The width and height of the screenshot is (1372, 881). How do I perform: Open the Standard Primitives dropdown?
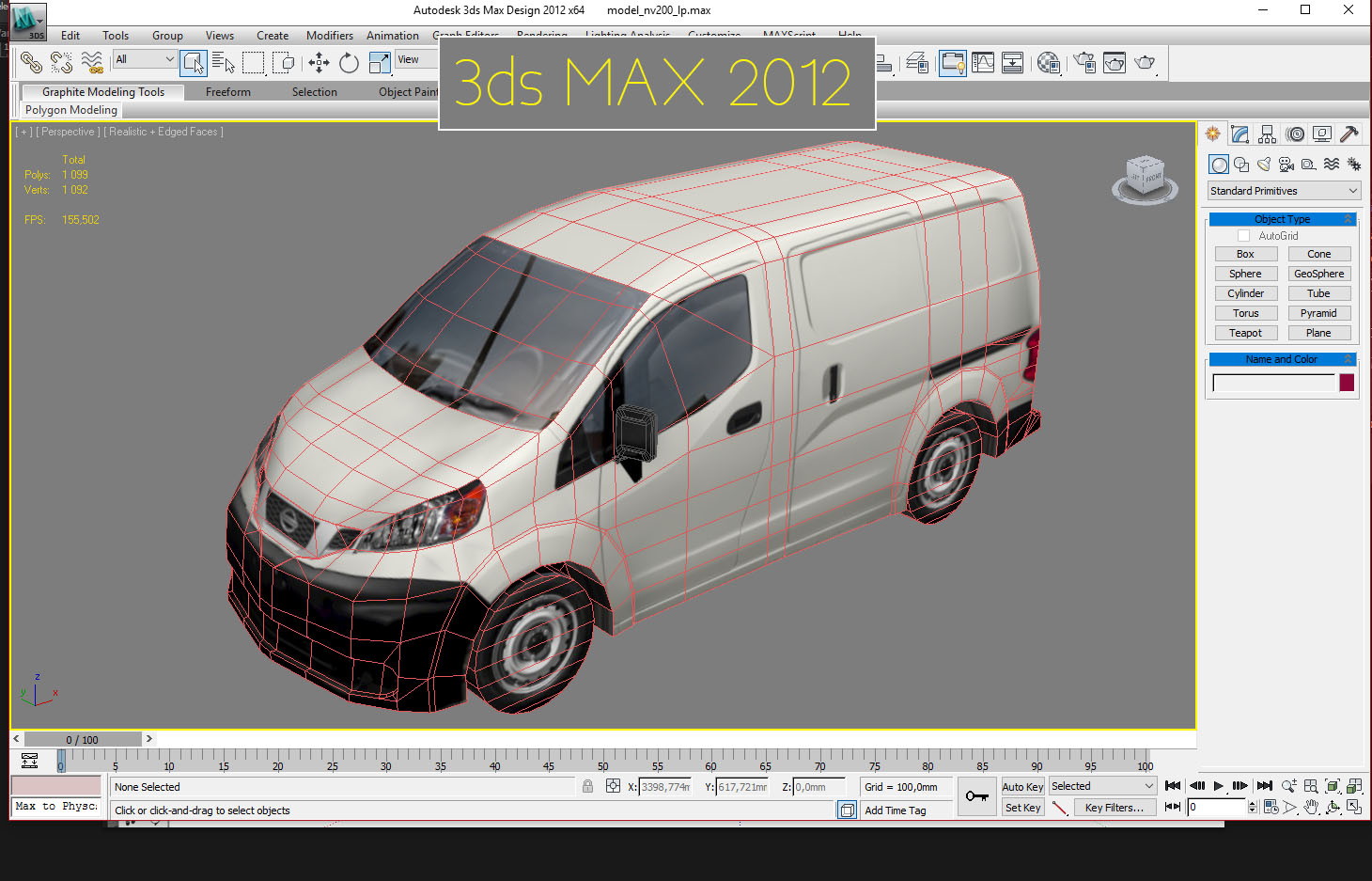1284,191
